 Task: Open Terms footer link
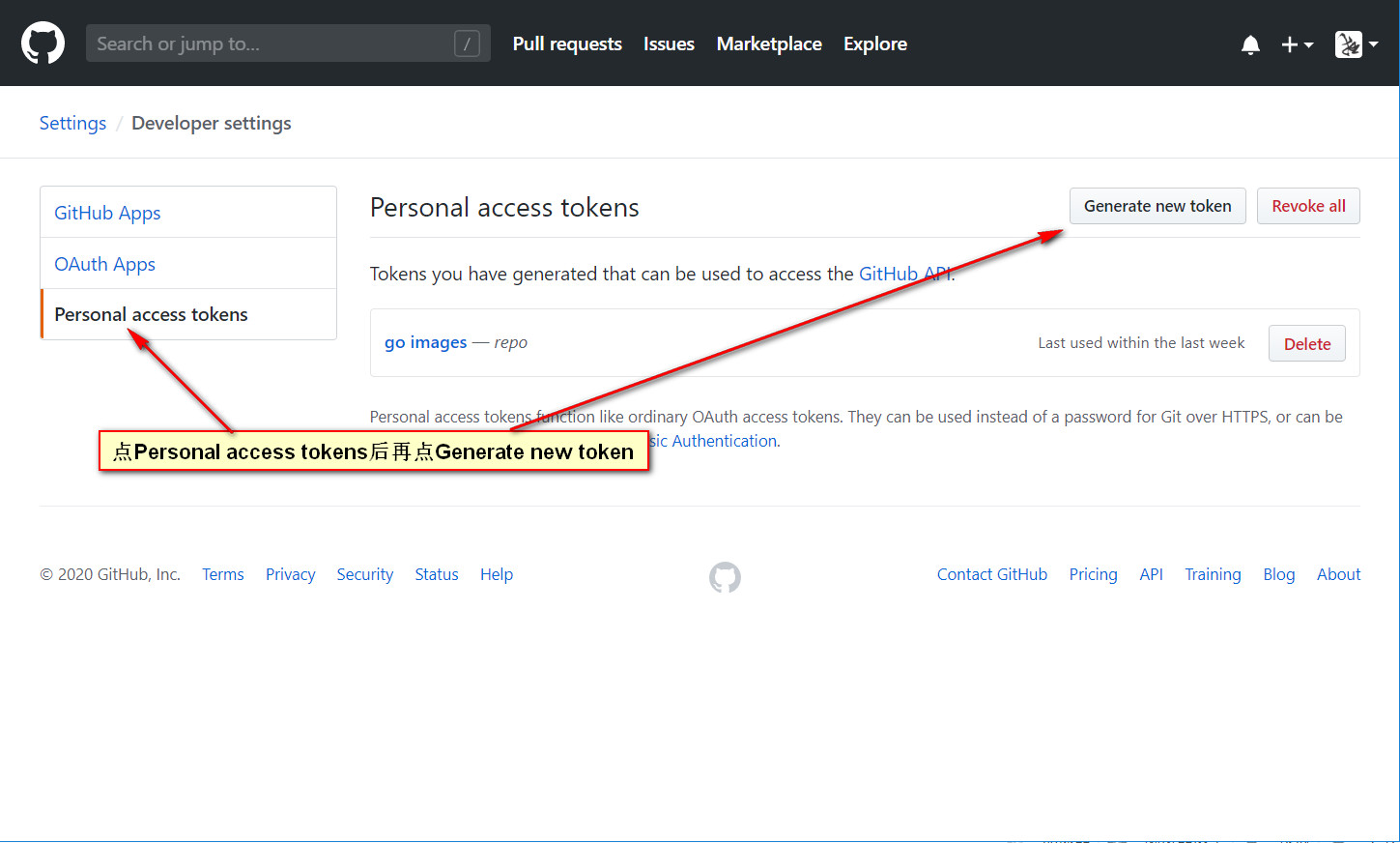(223, 574)
